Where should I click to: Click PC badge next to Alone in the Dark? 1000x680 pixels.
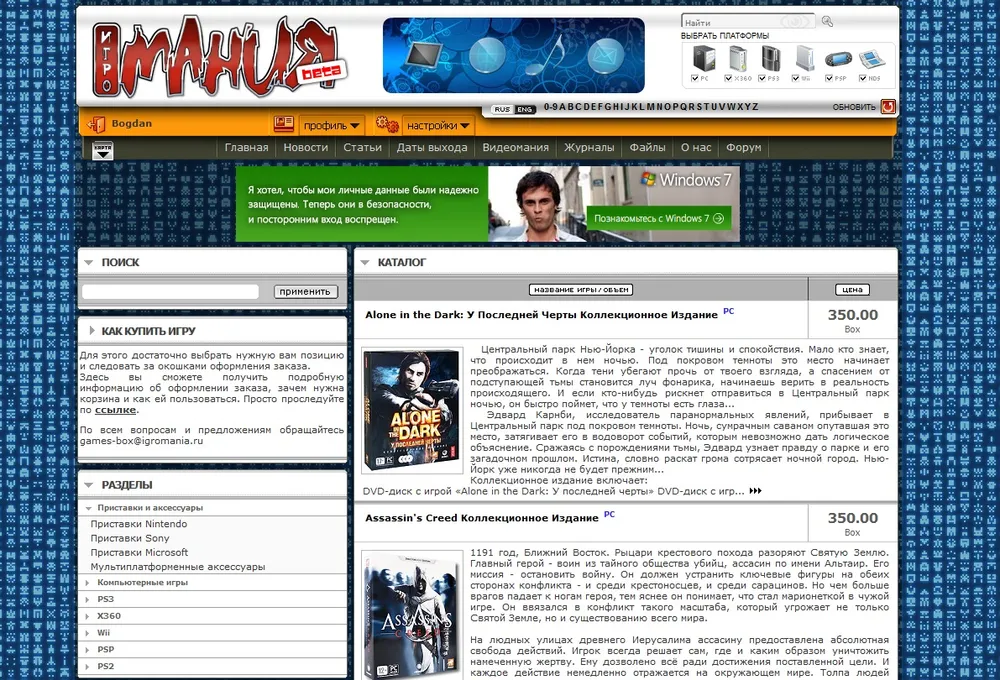728,311
